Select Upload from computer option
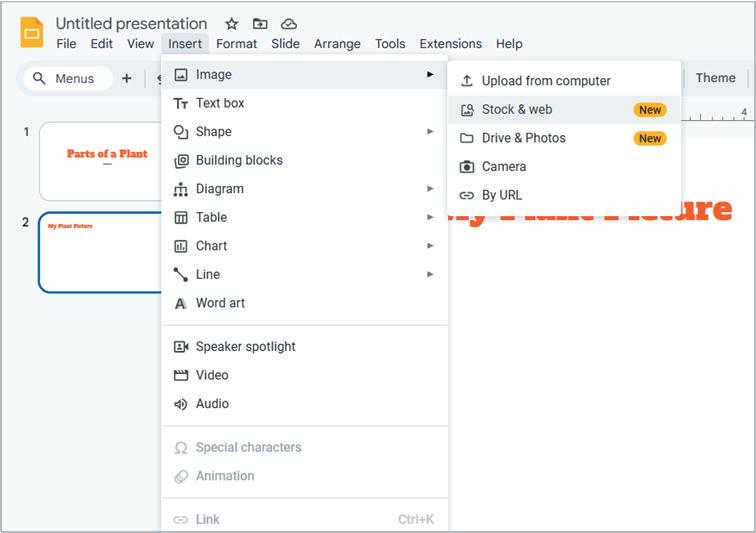This screenshot has width=756, height=533. [545, 81]
